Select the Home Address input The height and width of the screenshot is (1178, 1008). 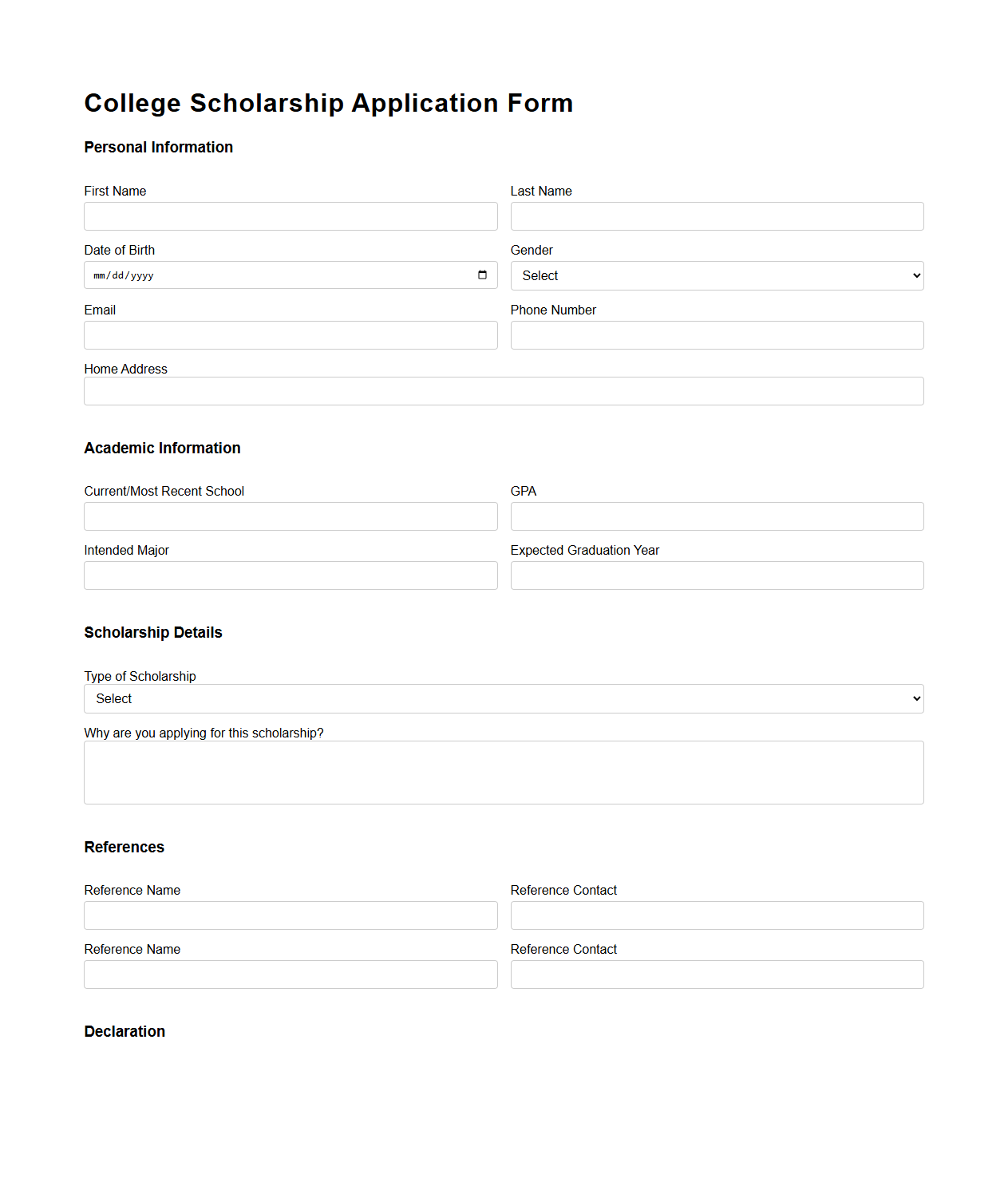click(503, 391)
